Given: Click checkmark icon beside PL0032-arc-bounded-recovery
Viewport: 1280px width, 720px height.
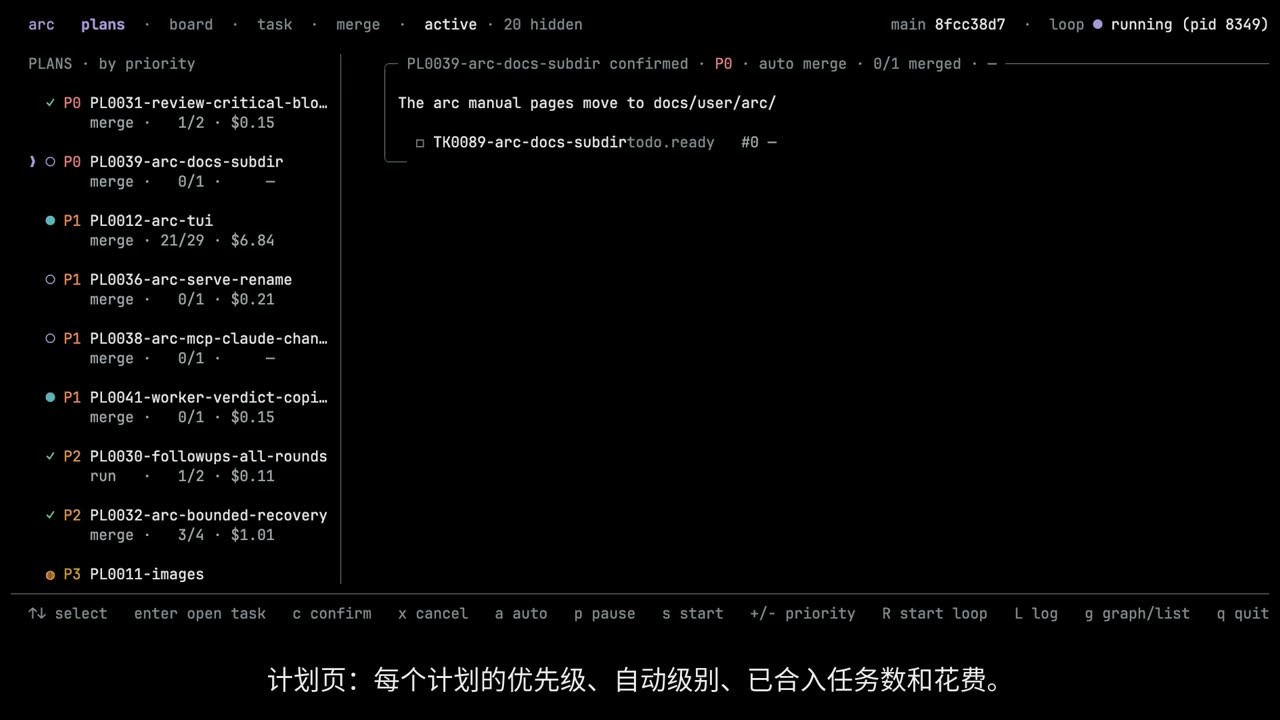Looking at the screenshot, I should [50, 516].
